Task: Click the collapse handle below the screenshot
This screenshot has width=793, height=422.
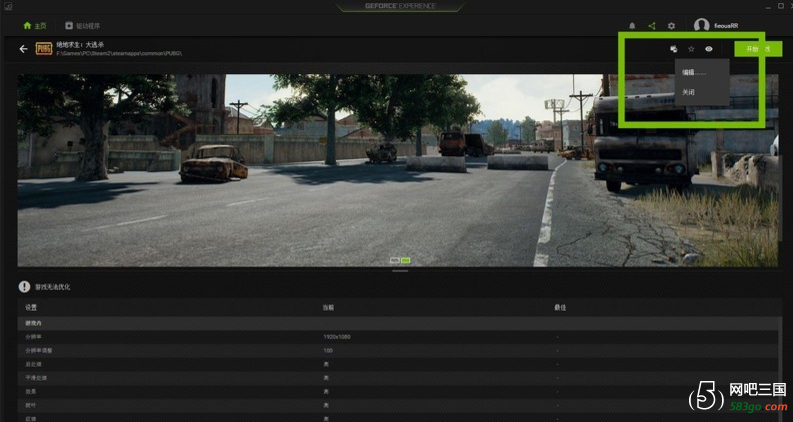Action: tap(400, 271)
